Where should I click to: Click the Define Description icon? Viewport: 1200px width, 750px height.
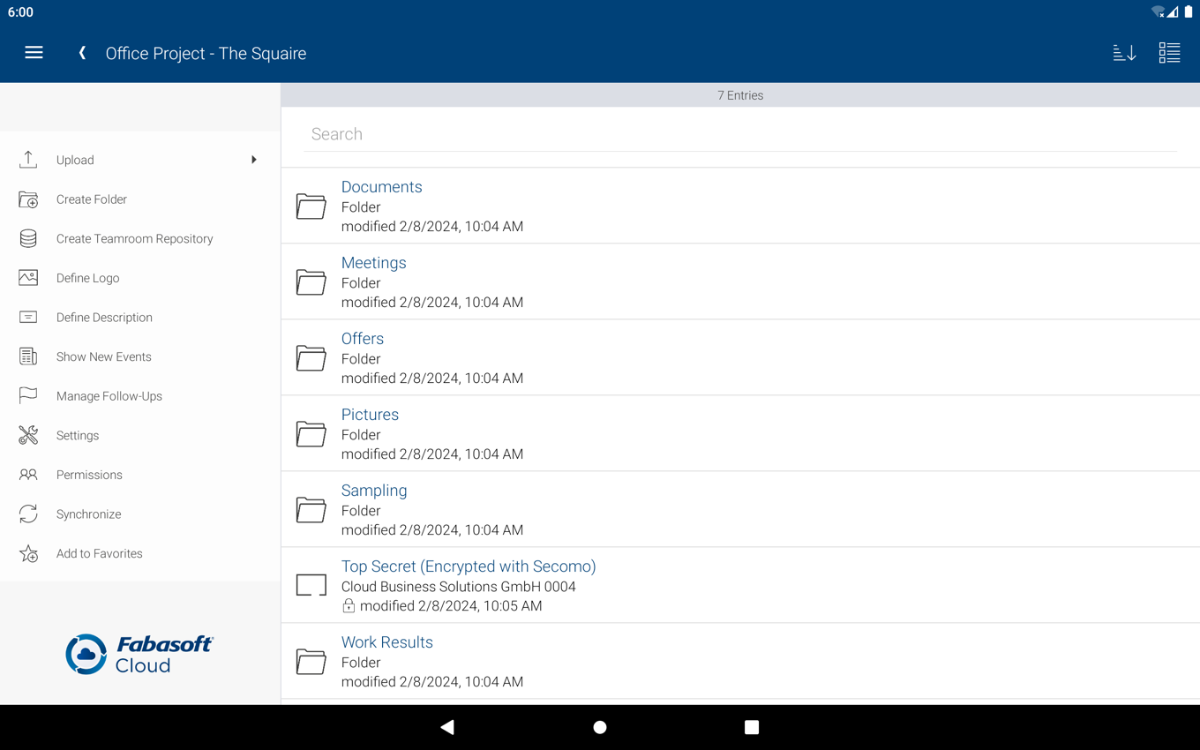(28, 317)
